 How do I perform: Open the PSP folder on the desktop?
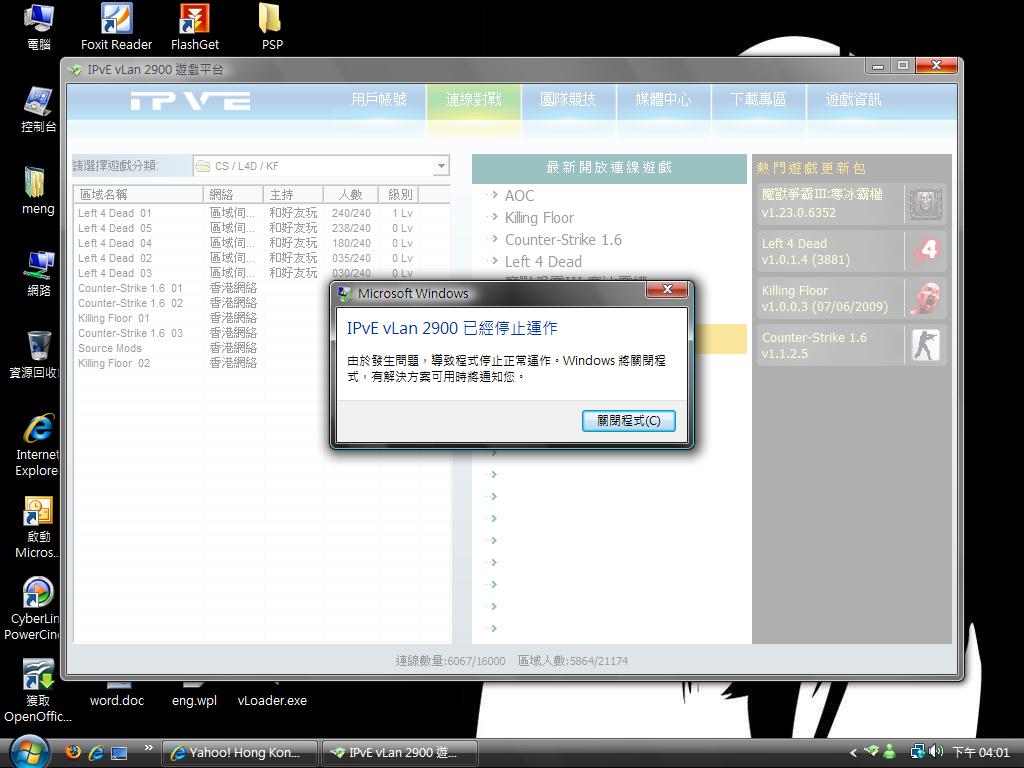[272, 26]
